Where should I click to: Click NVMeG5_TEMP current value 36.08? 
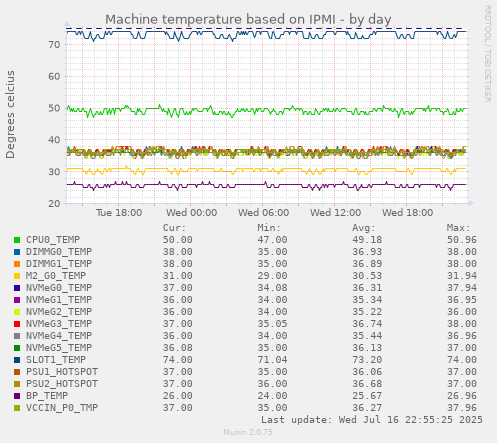178,348
